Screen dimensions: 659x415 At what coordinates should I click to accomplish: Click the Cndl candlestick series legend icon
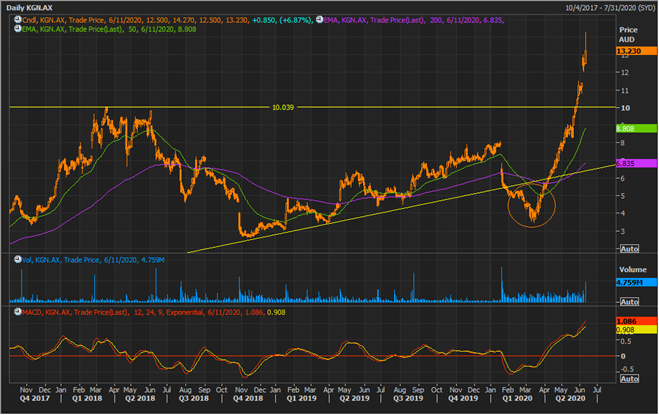(x=18, y=20)
